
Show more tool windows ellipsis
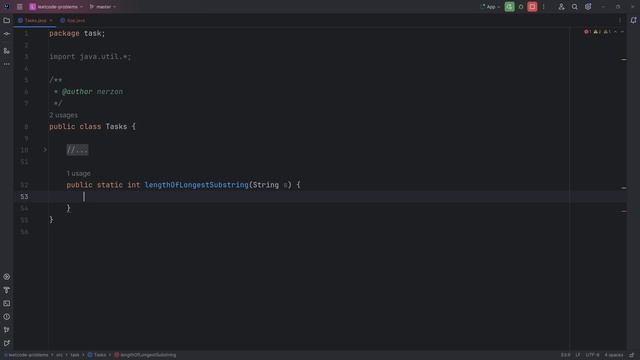coord(7,64)
